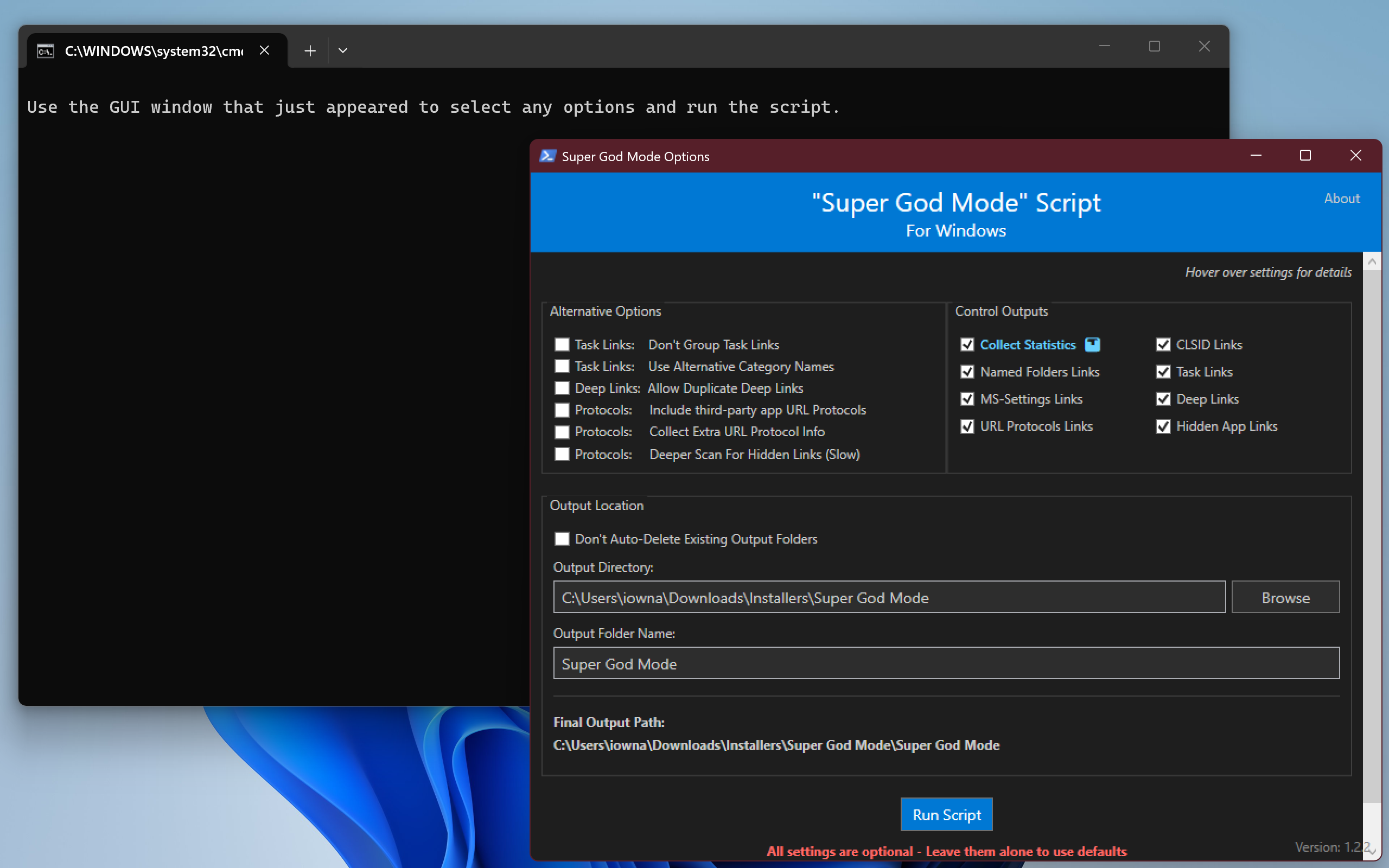Viewport: 1389px width, 868px height.
Task: Enable Deeper Scan For Hidden Links checkbox
Action: [x=562, y=454]
